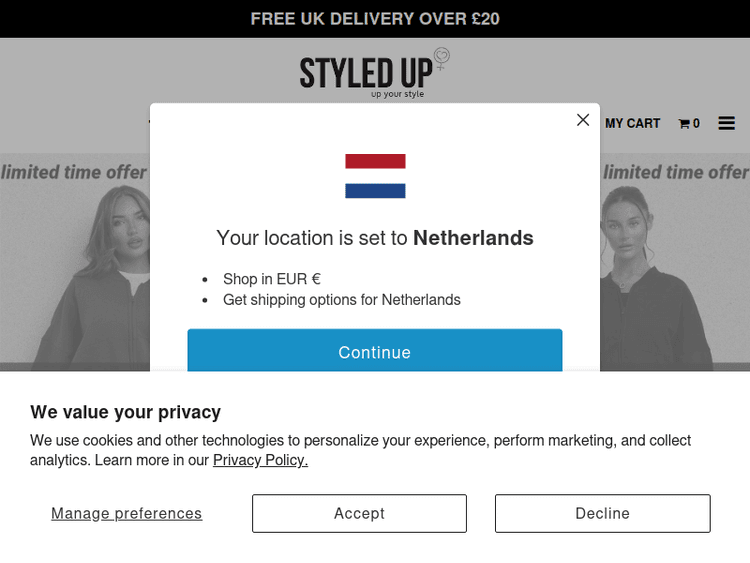The width and height of the screenshot is (750, 563).
Task: Click the 'We value your privacy' heading
Action: (125, 412)
